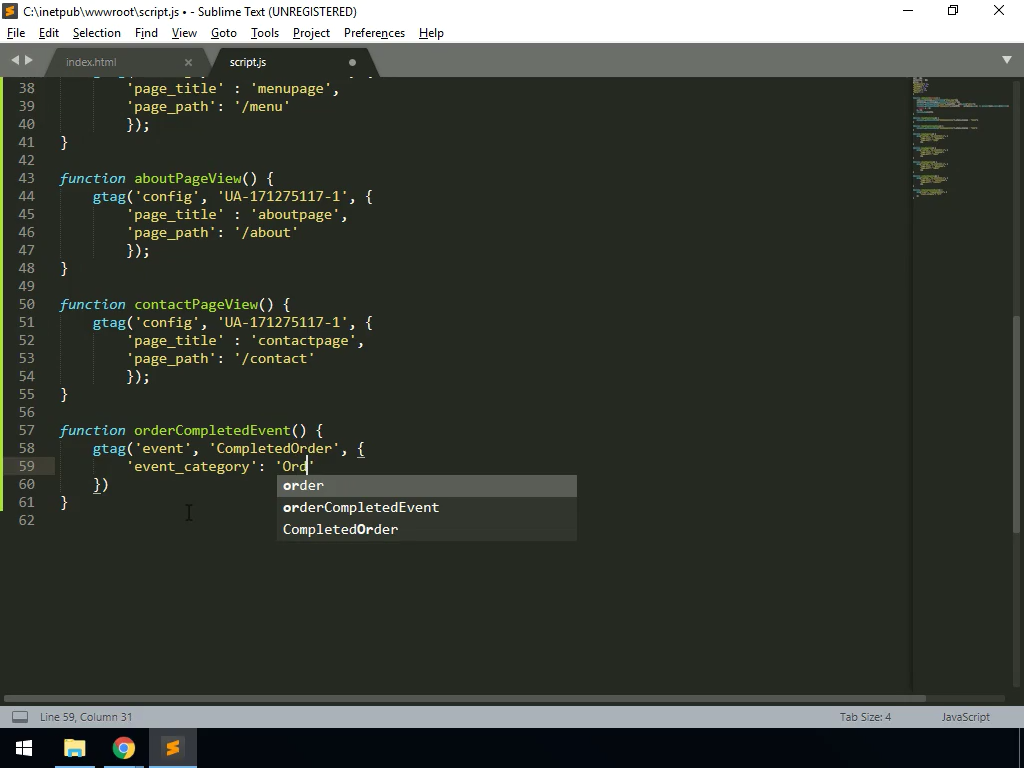
Task: Click the 'contactPageView' function name
Action: point(196,304)
